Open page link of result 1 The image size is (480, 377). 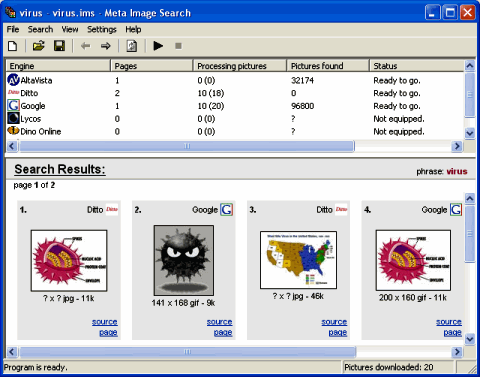pyautogui.click(x=108, y=332)
